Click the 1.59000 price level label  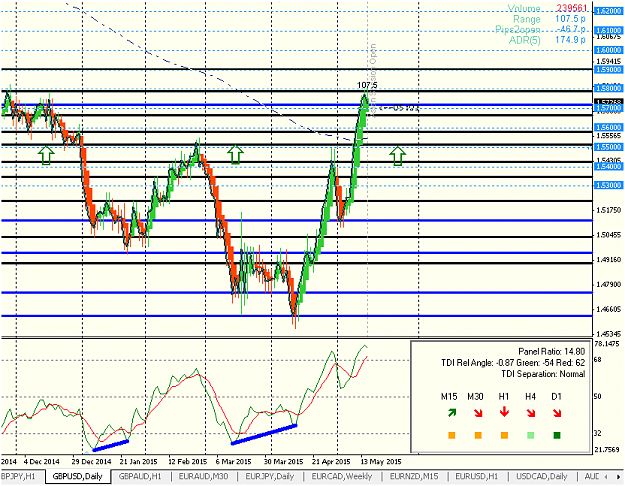[x=608, y=70]
